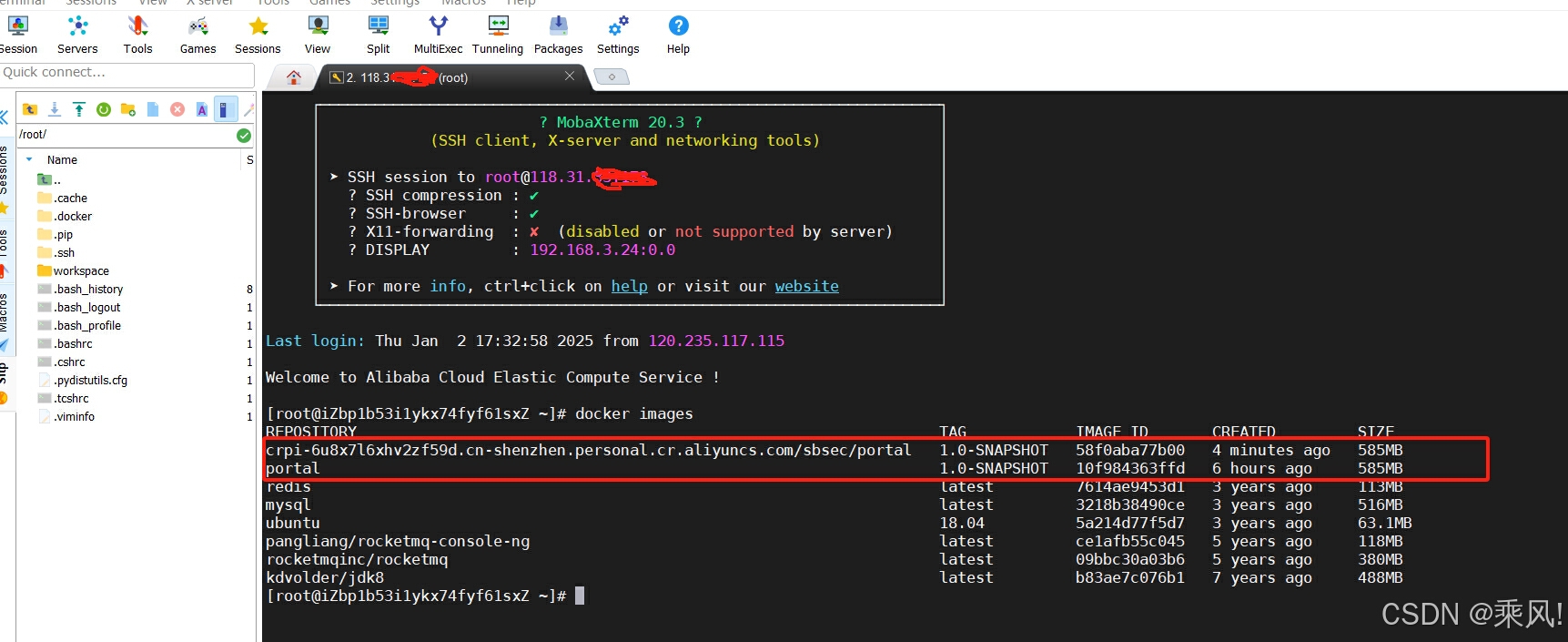Select the .bash_profile file
This screenshot has width=1568, height=642.
(80, 325)
